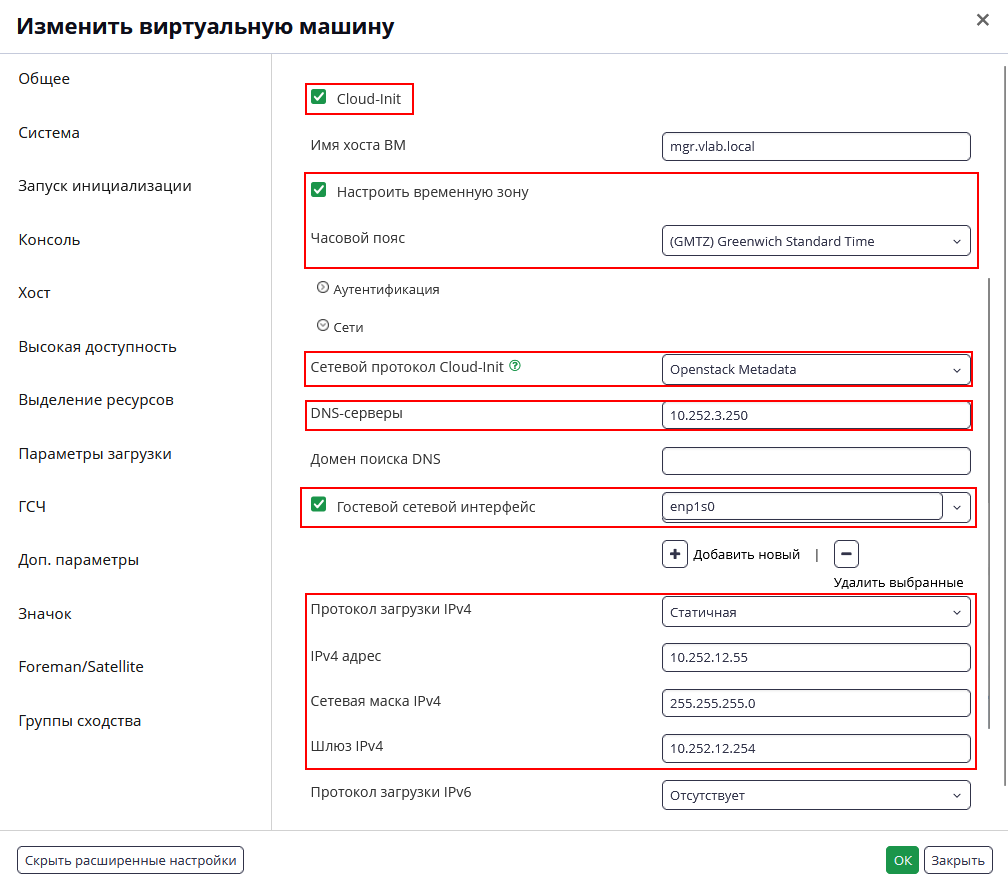The image size is (1008, 890).
Task: Close the dialog with the X icon
Action: pos(982,20)
